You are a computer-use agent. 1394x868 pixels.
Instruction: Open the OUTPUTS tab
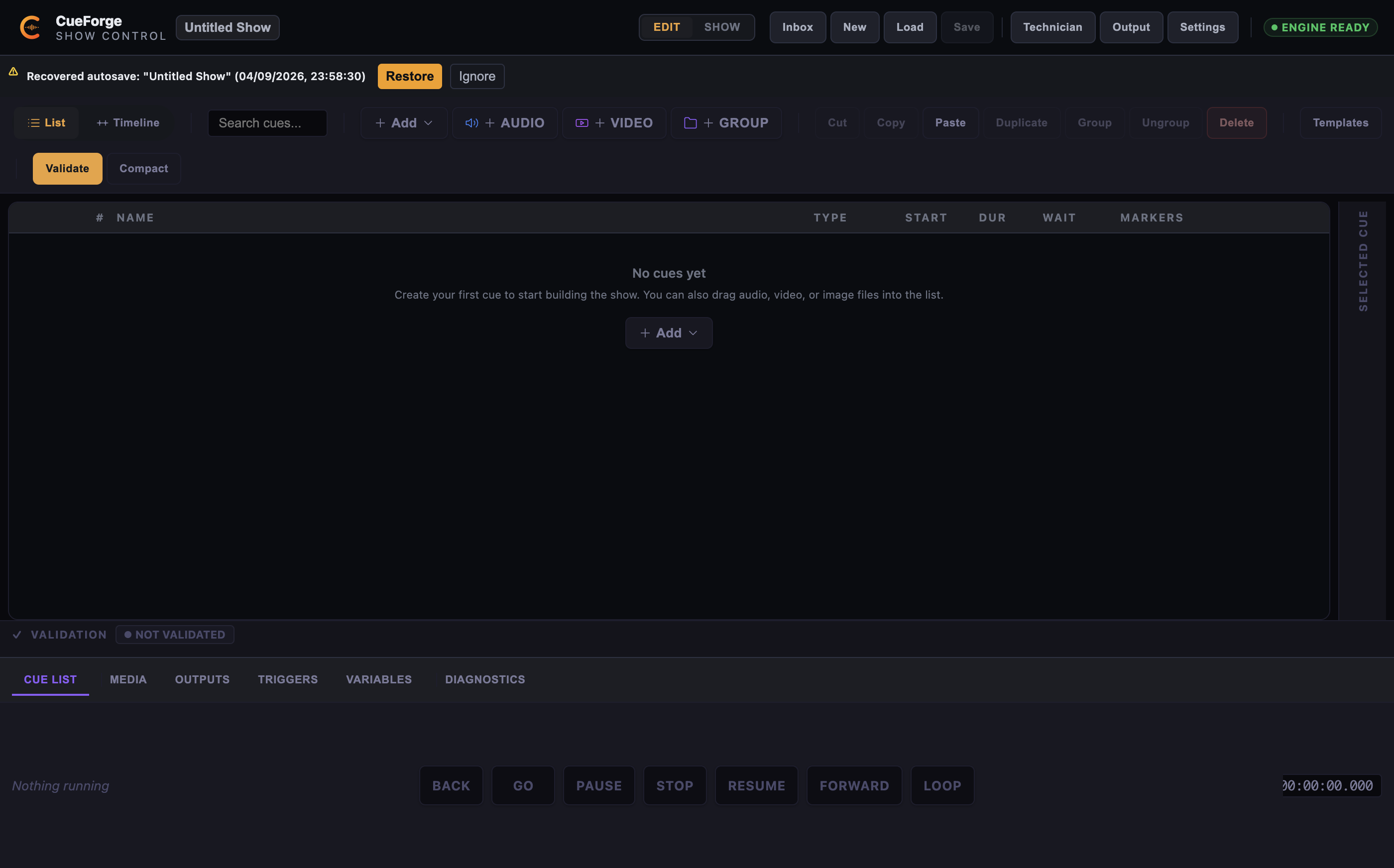(x=202, y=679)
